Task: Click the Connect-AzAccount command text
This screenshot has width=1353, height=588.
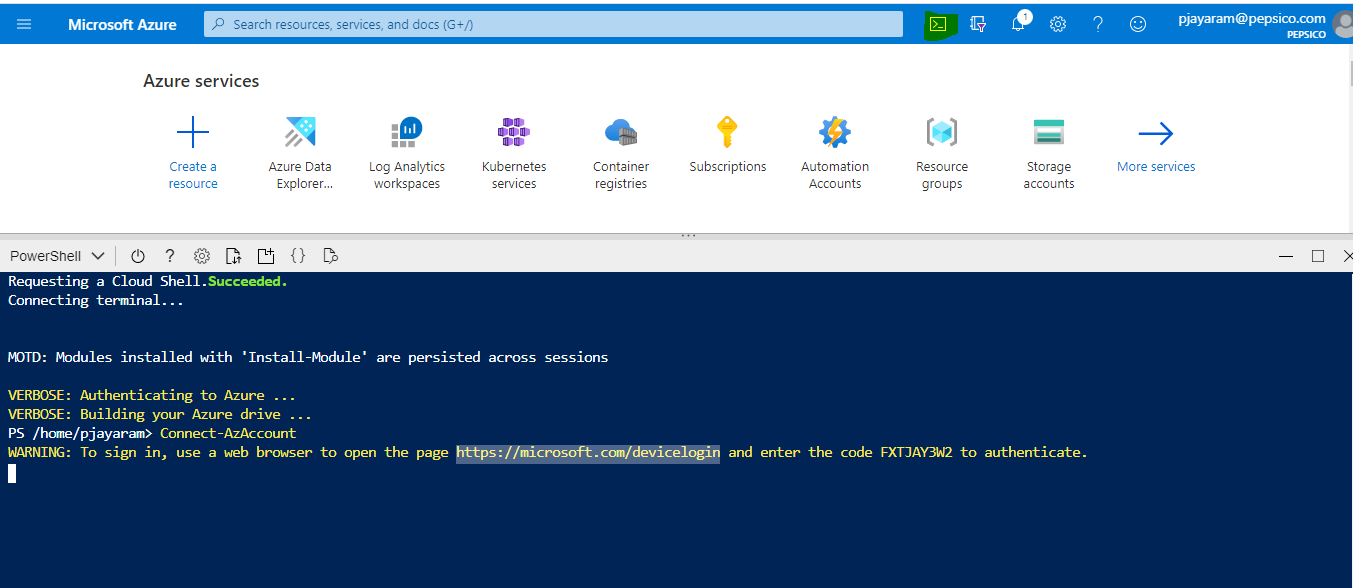Action: pyautogui.click(x=228, y=433)
